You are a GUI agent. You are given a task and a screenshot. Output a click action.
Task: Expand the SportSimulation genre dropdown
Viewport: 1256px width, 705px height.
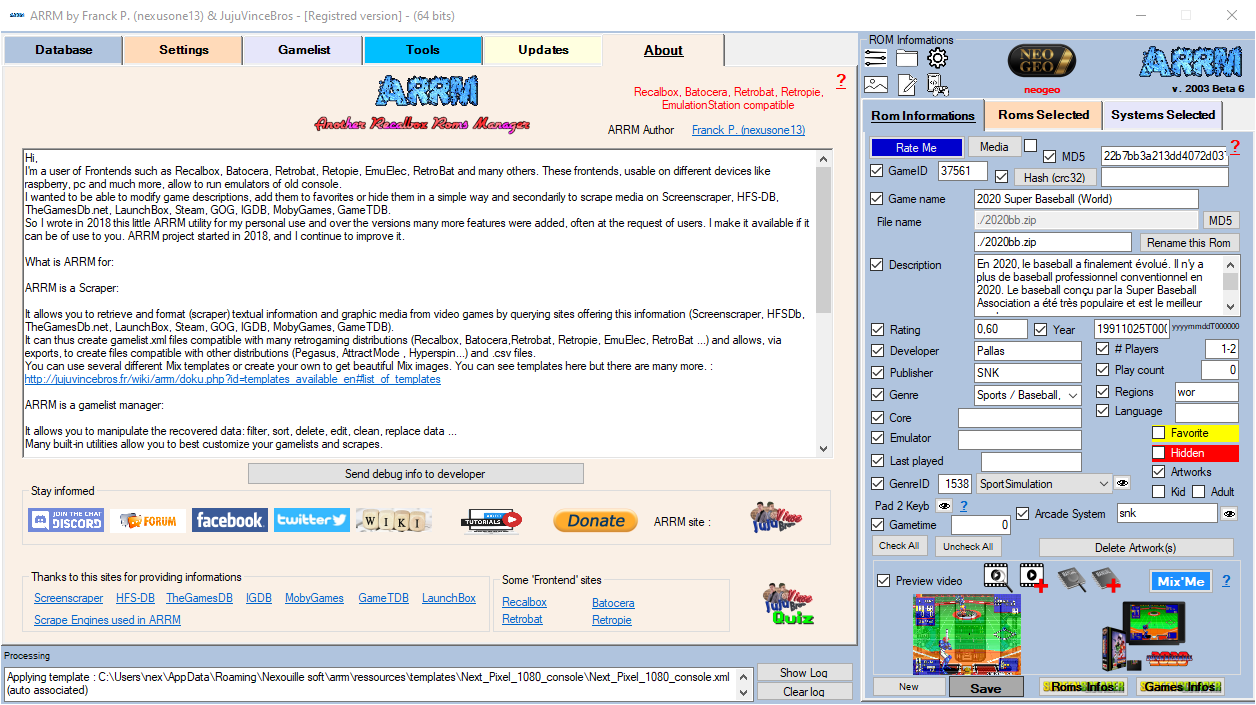1103,484
